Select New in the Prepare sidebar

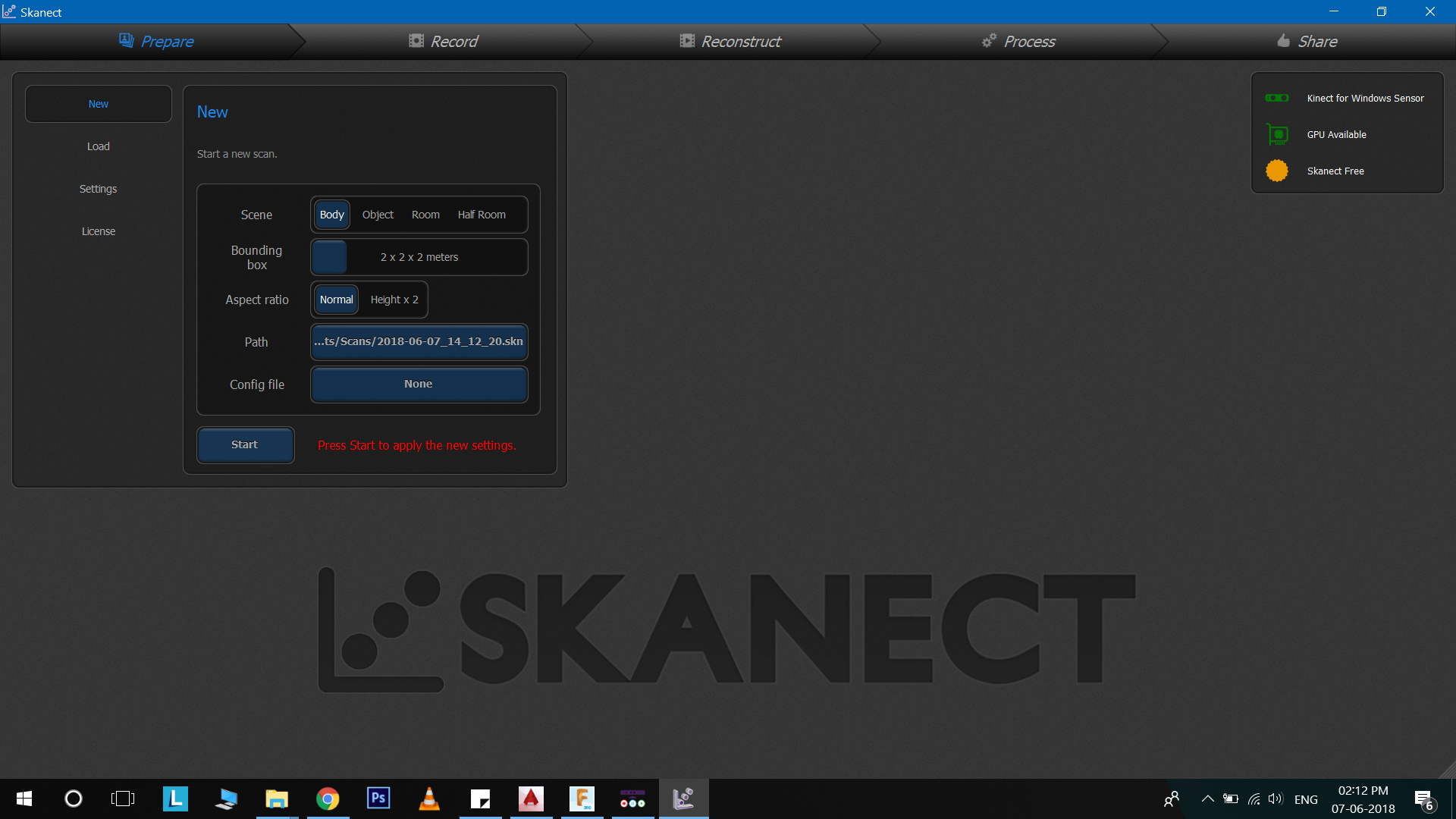click(x=99, y=104)
